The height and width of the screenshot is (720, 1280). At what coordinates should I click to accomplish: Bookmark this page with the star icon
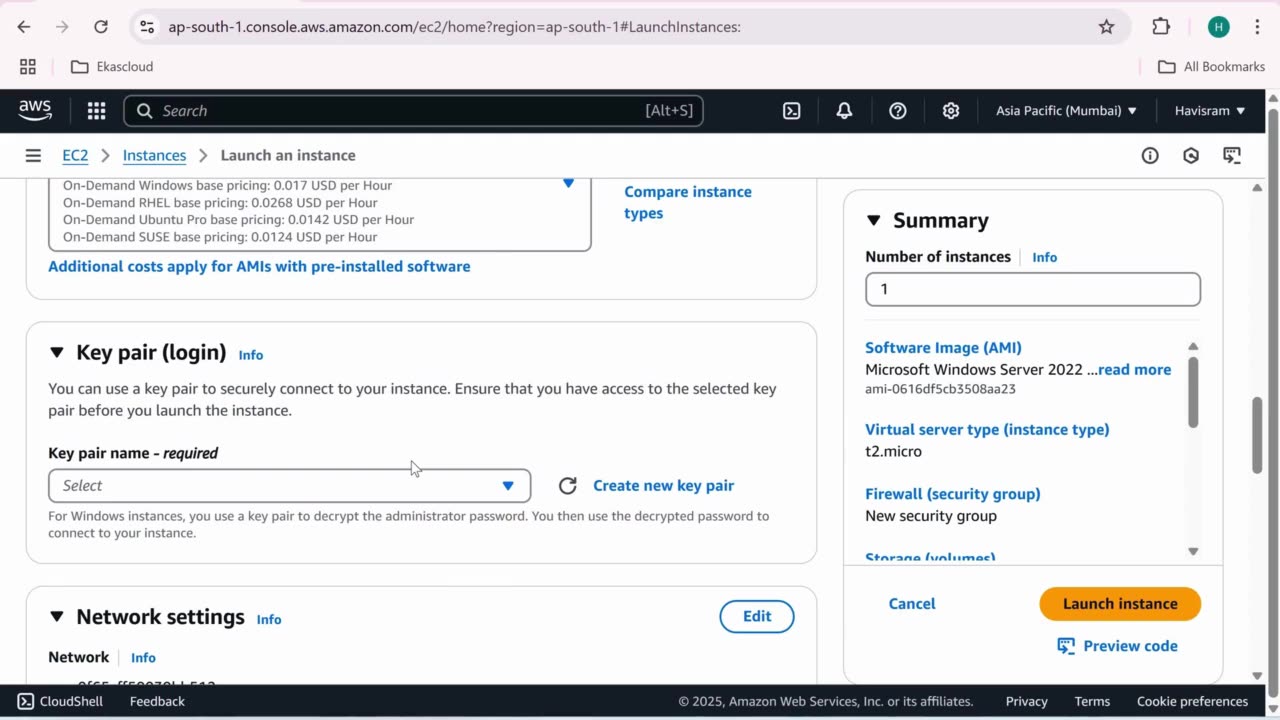click(x=1106, y=27)
